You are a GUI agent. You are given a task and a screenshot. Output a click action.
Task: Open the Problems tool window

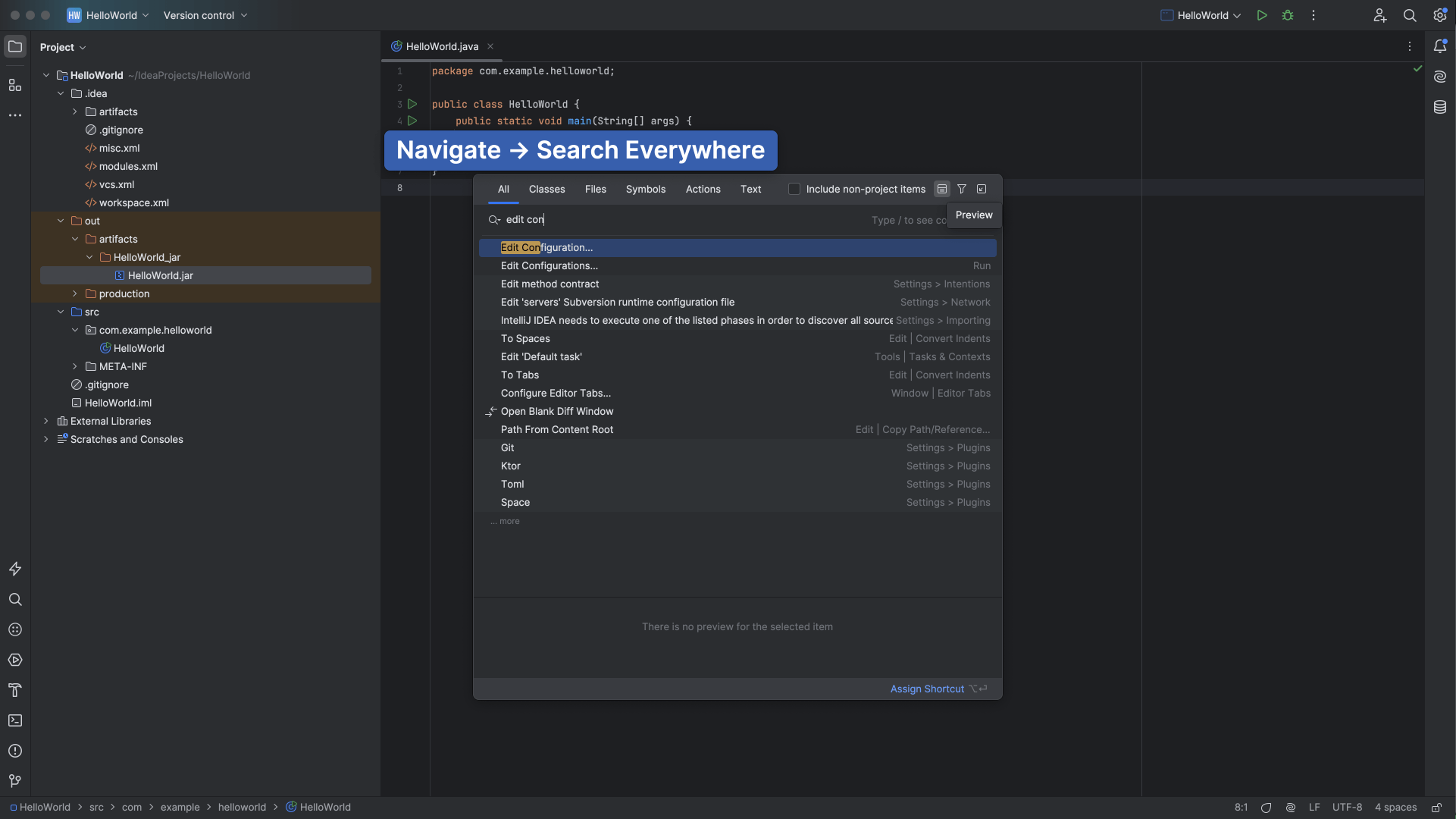coord(15,751)
